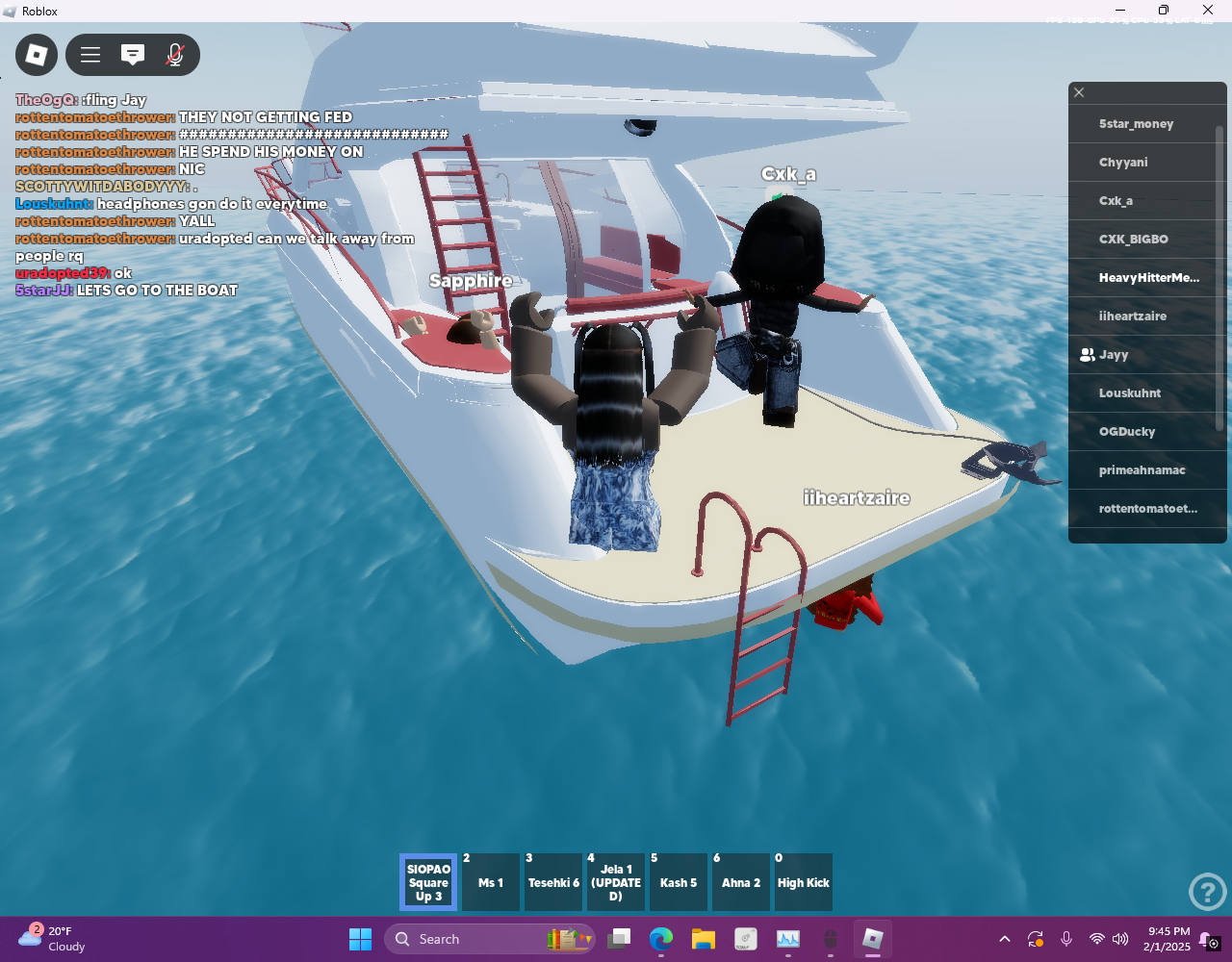Open Wi-Fi network settings in tray
The width and height of the screenshot is (1232, 962).
coord(1096,939)
